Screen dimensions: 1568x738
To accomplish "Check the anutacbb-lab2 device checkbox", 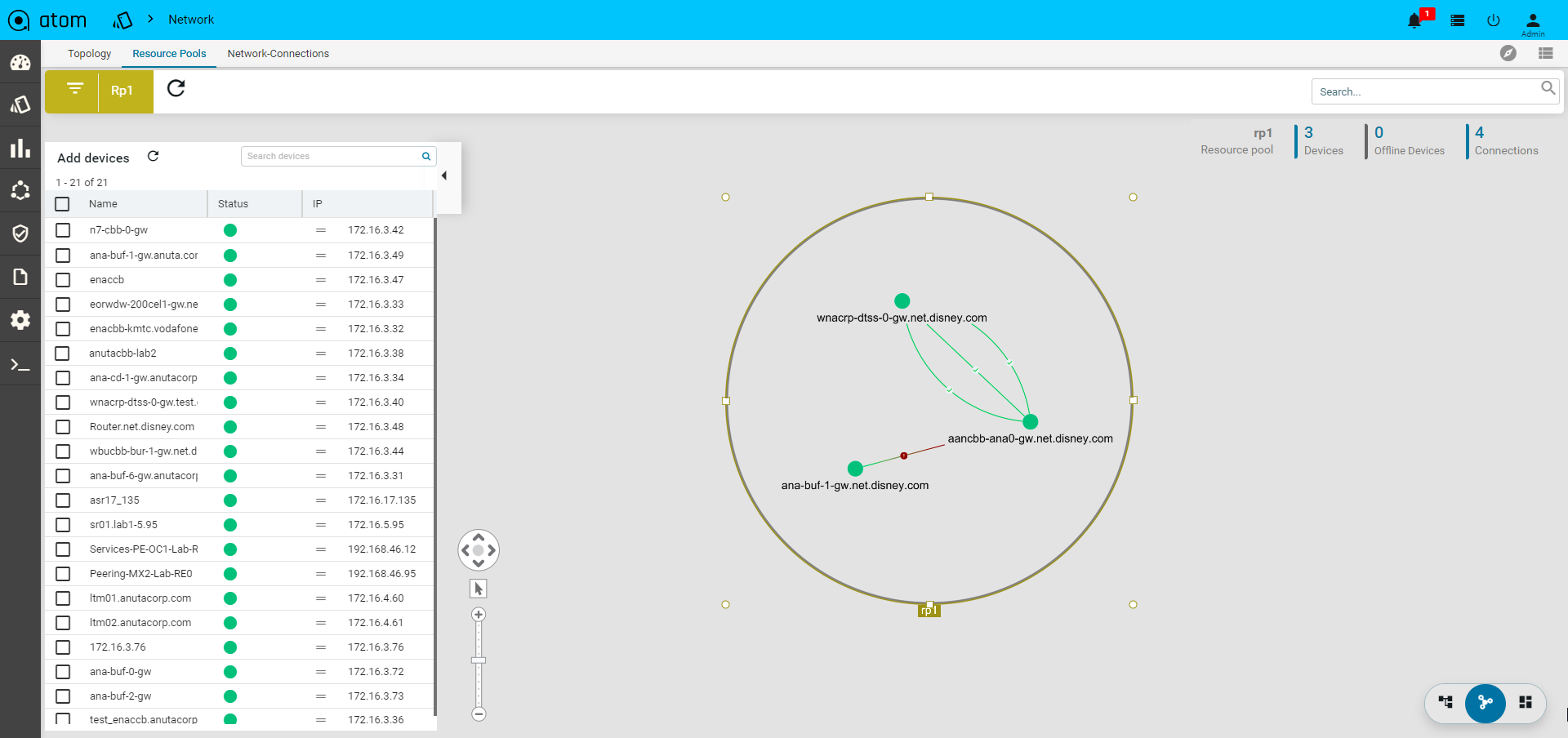I will 62,353.
